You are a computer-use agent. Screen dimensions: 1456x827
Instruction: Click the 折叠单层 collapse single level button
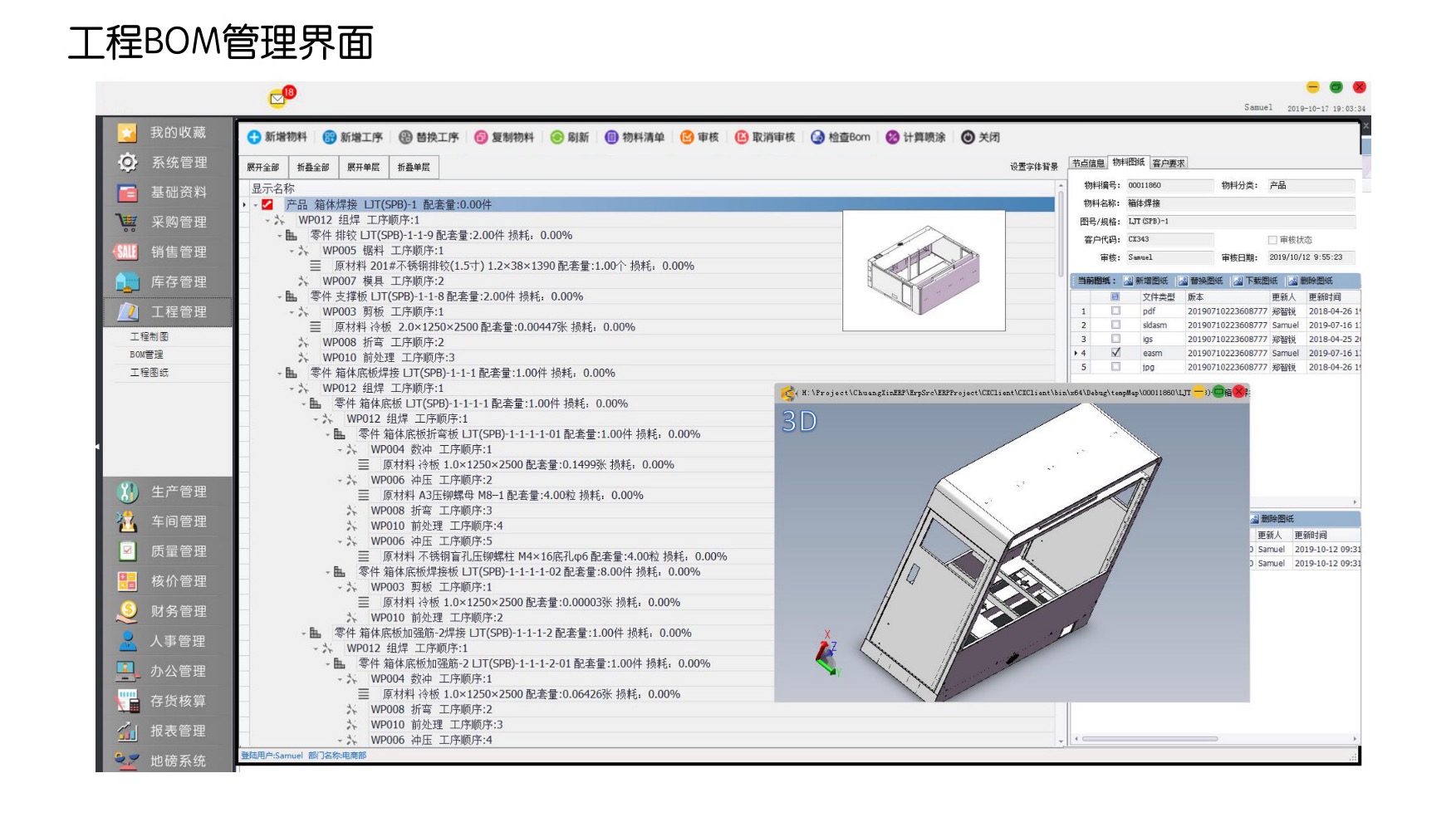tap(414, 168)
